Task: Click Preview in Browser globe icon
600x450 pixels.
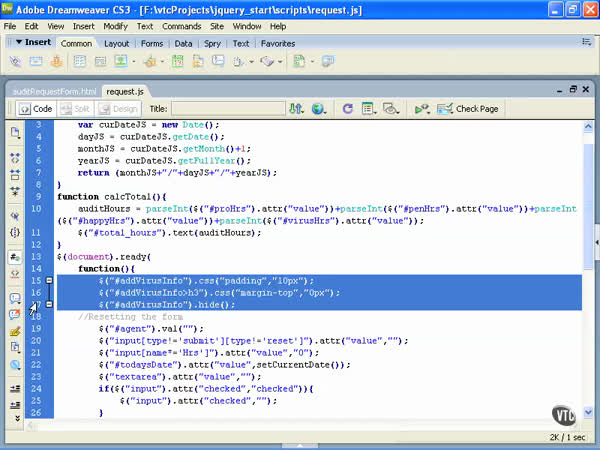Action: pos(319,108)
